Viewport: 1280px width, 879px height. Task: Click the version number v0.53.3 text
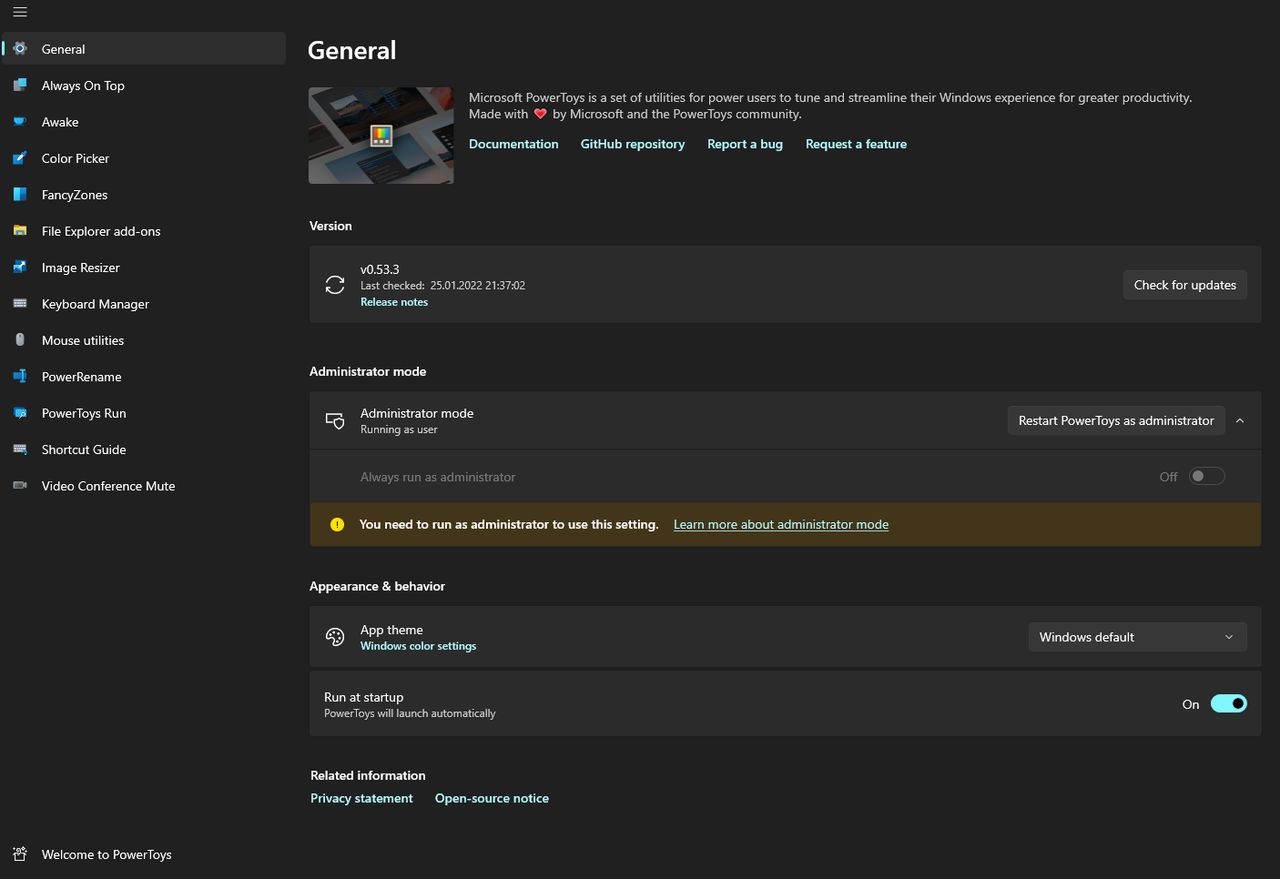[x=380, y=269]
